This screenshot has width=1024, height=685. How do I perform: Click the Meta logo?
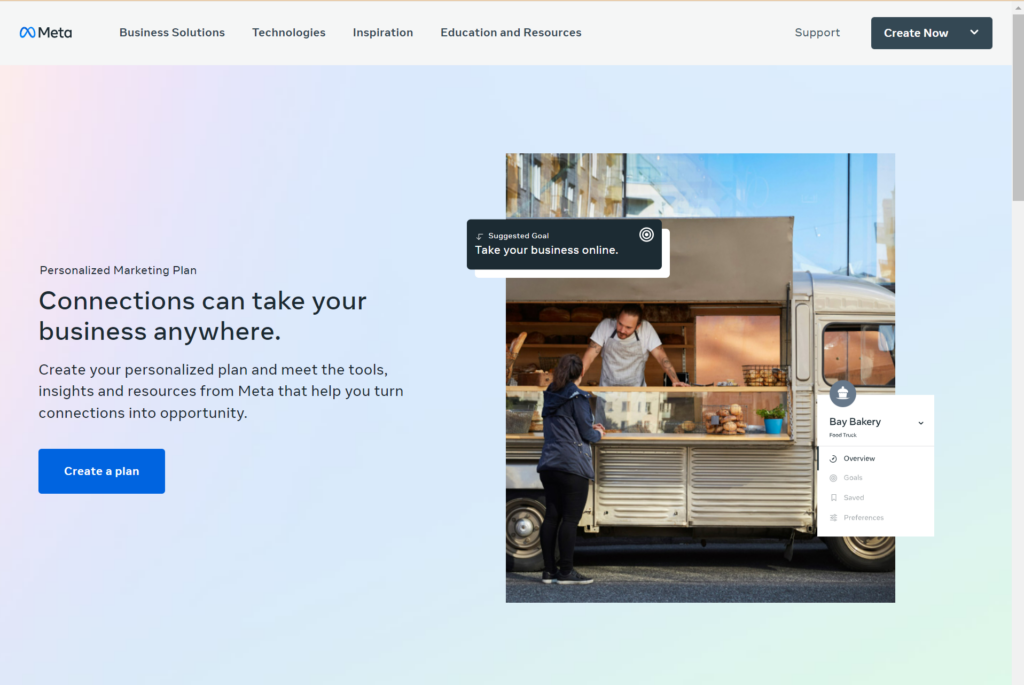click(45, 32)
